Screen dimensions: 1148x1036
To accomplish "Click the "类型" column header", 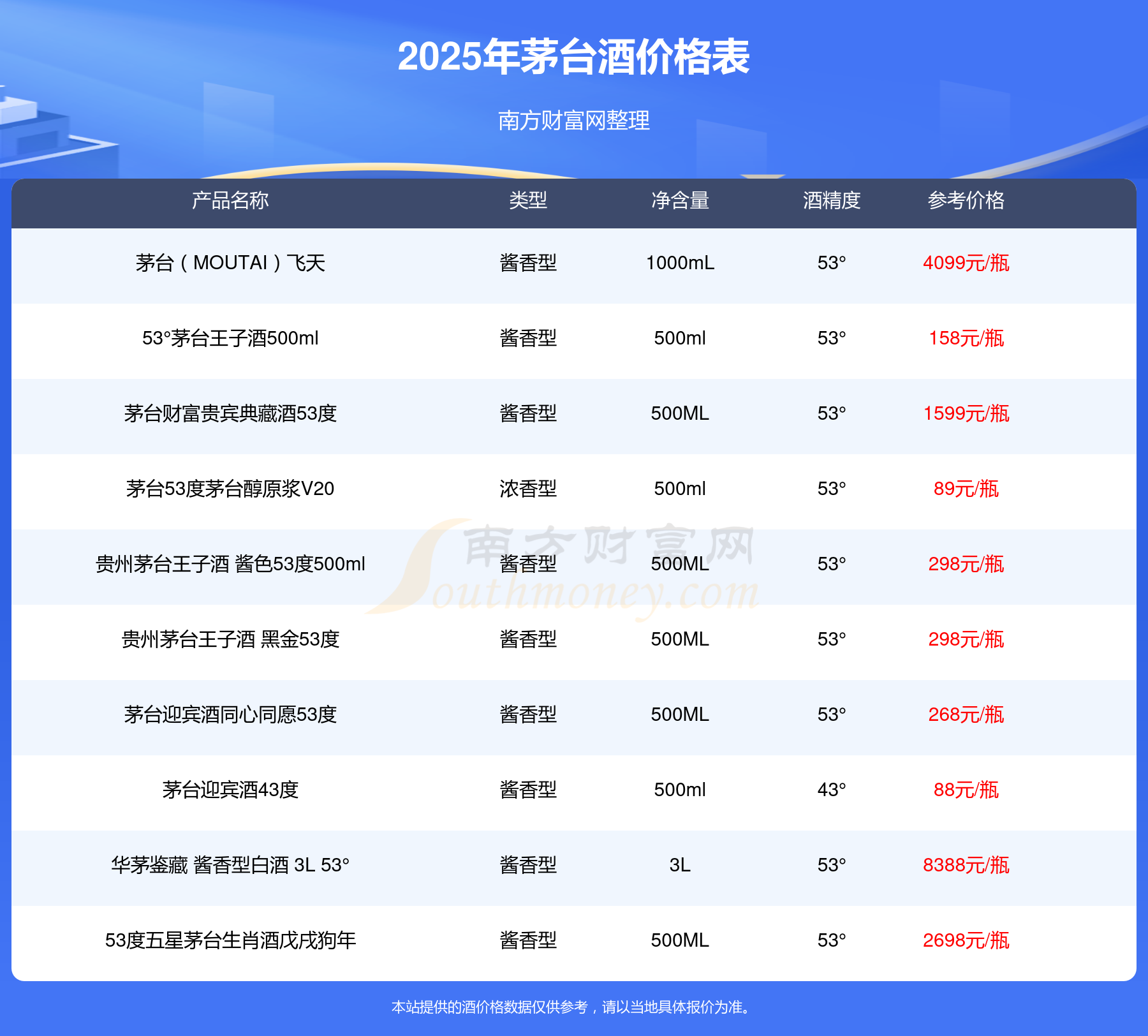I will click(x=528, y=201).
